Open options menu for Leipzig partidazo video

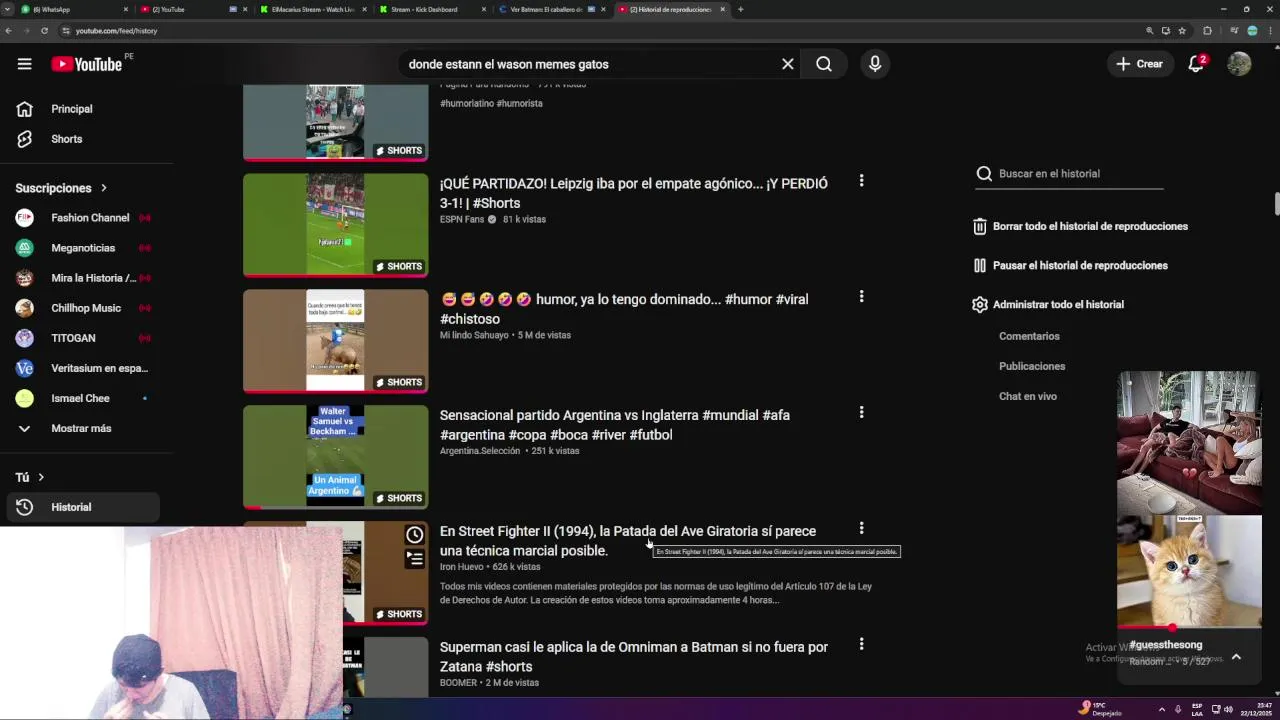[861, 181]
